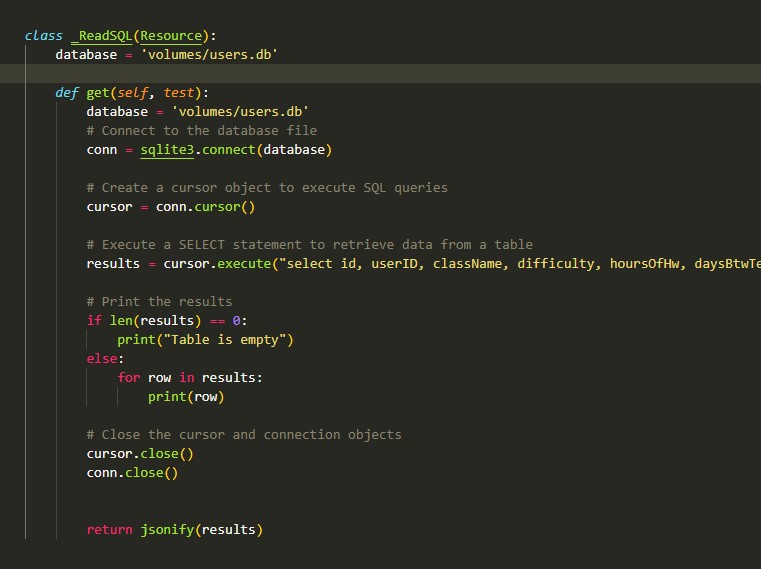The height and width of the screenshot is (569, 761).
Task: Click the 'cursor()' call after conn
Action: [224, 207]
